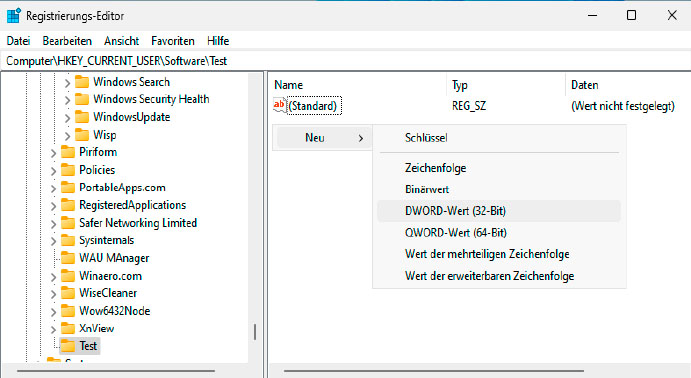
Task: Expand the WindowsUpdate key
Action: coord(67,118)
